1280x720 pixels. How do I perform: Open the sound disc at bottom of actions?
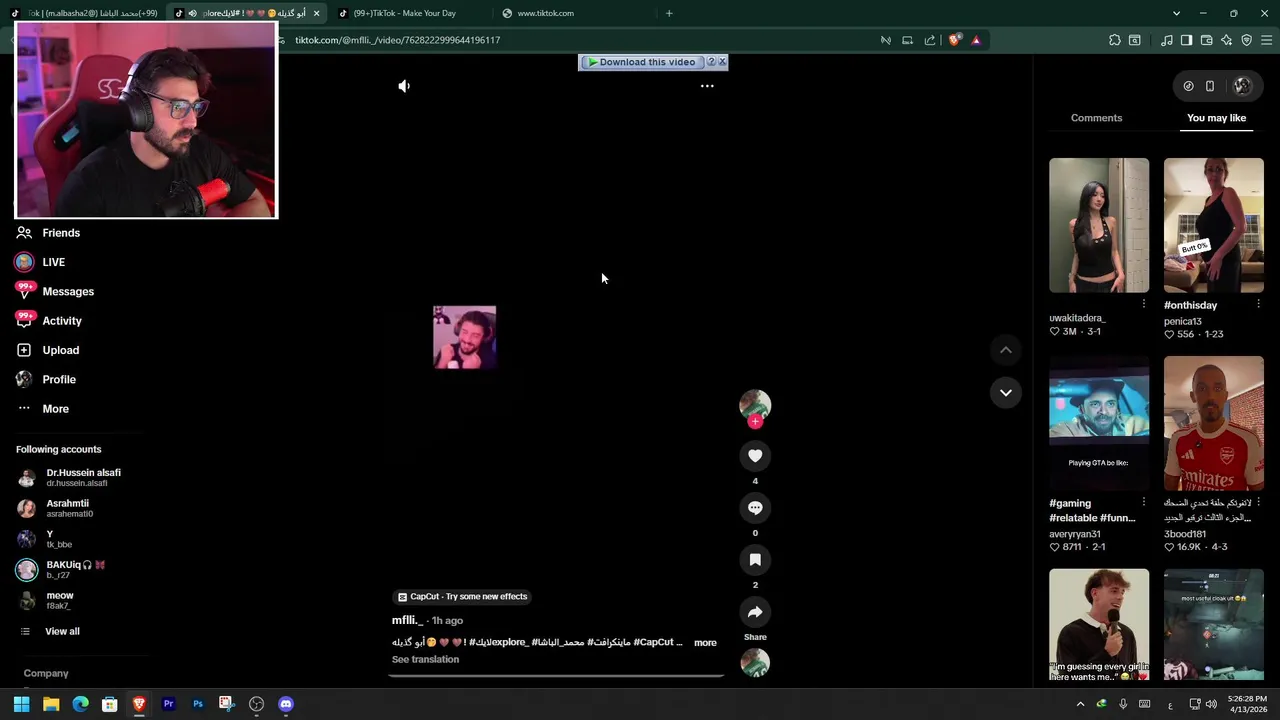[x=755, y=663]
